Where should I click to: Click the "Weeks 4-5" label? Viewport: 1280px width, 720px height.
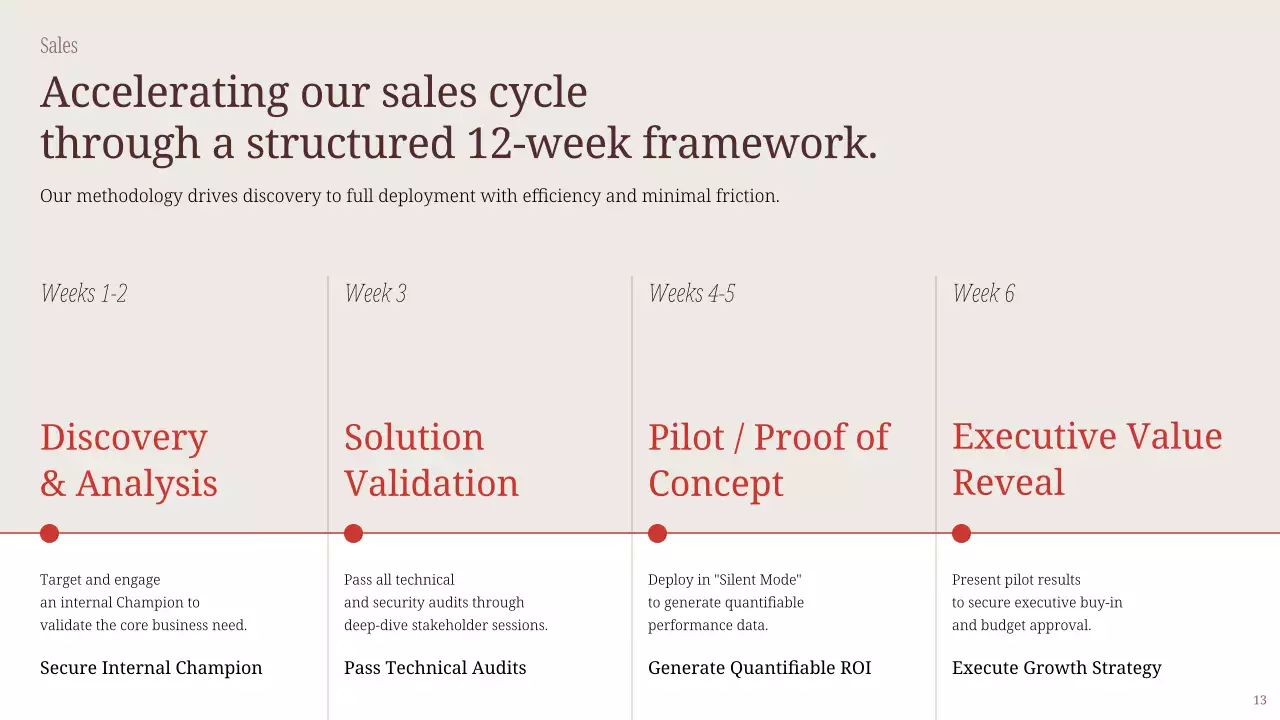tap(691, 293)
